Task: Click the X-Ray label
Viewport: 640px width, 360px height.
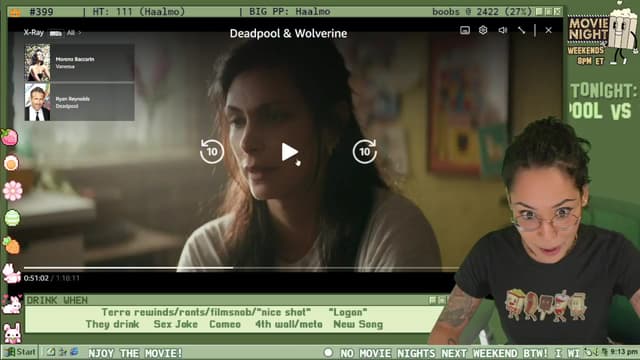Action: coord(33,33)
